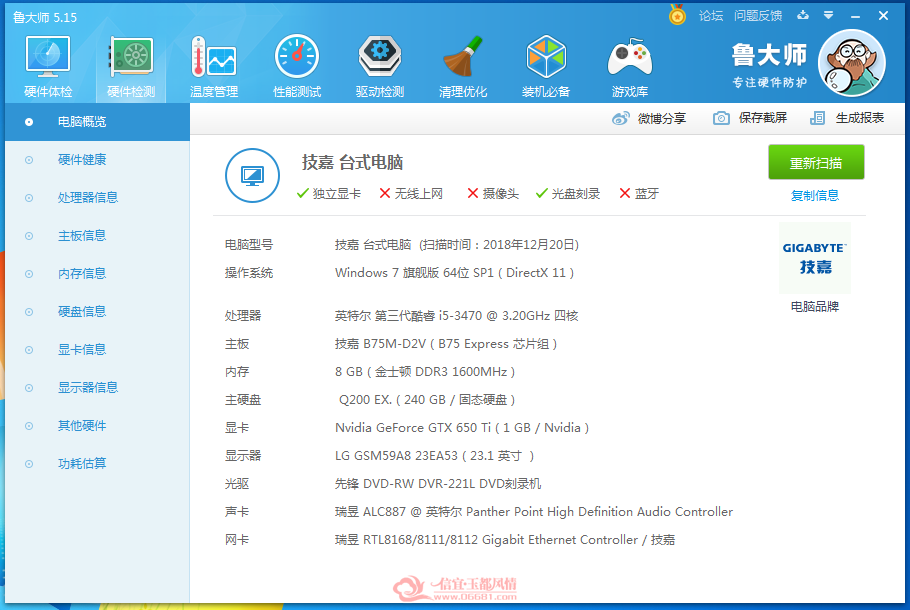The image size is (910, 610).
Task: Click the 8 GB 金士顿 DDR3 memory value
Action: click(x=425, y=372)
